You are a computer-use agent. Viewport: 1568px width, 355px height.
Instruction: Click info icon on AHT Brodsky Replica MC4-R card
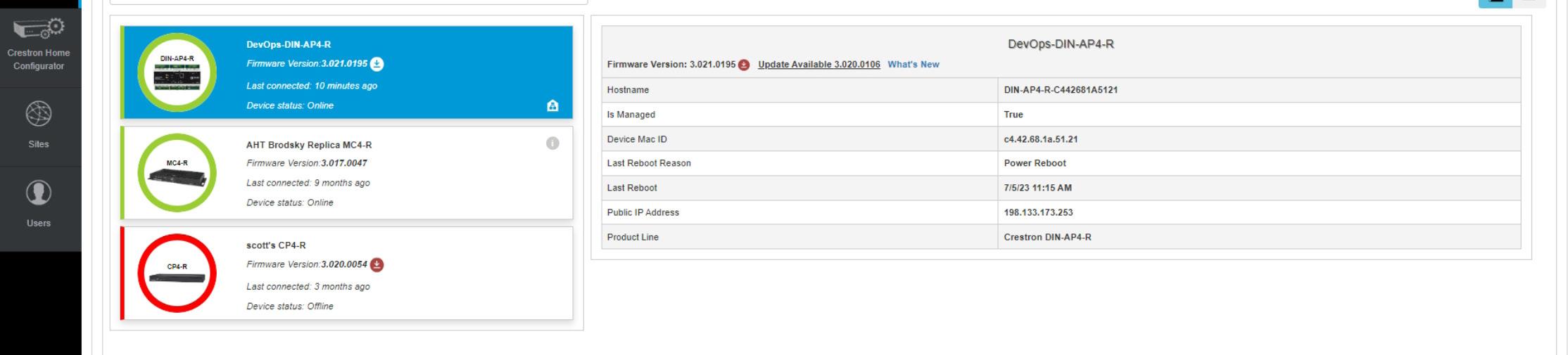[x=552, y=143]
